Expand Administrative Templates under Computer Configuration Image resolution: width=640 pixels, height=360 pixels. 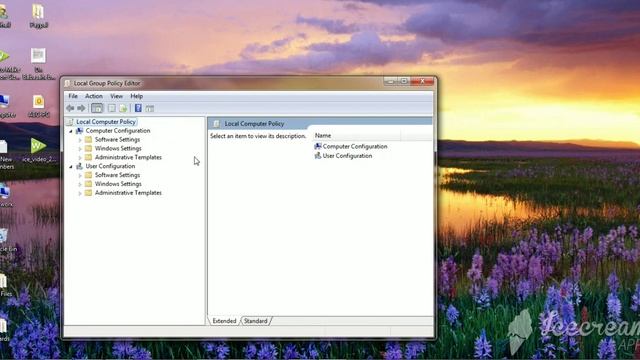80,158
